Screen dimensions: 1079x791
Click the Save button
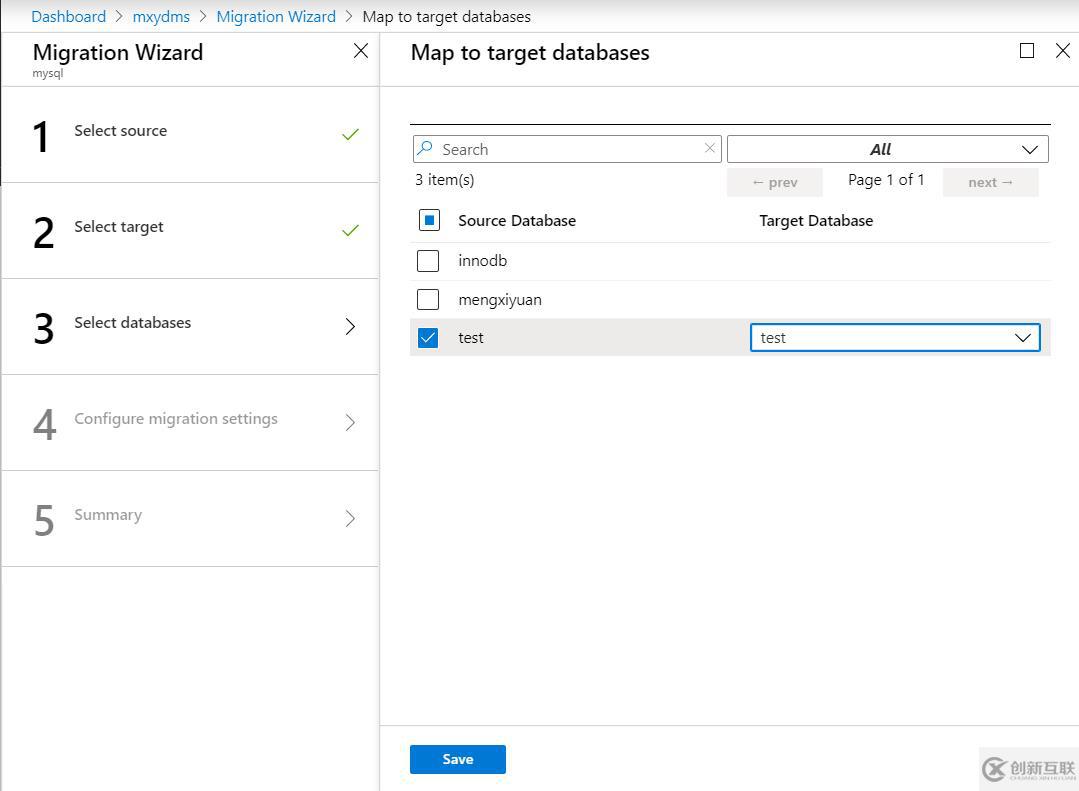(457, 759)
